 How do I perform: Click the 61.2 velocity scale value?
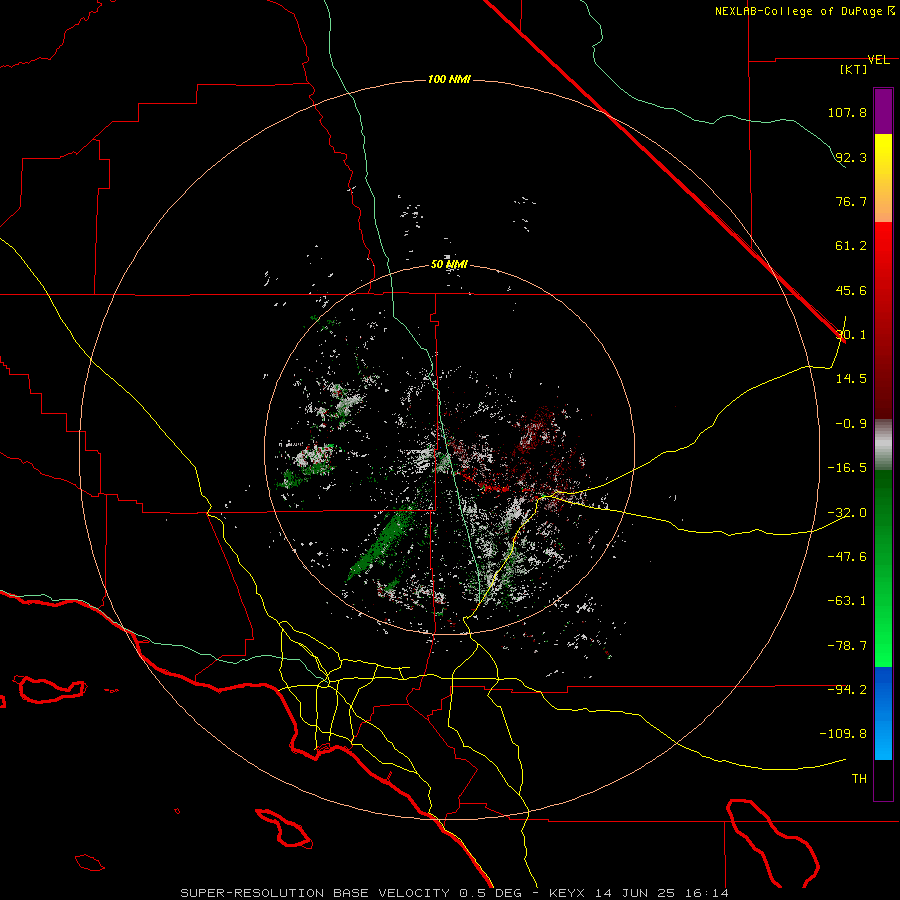coord(851,246)
